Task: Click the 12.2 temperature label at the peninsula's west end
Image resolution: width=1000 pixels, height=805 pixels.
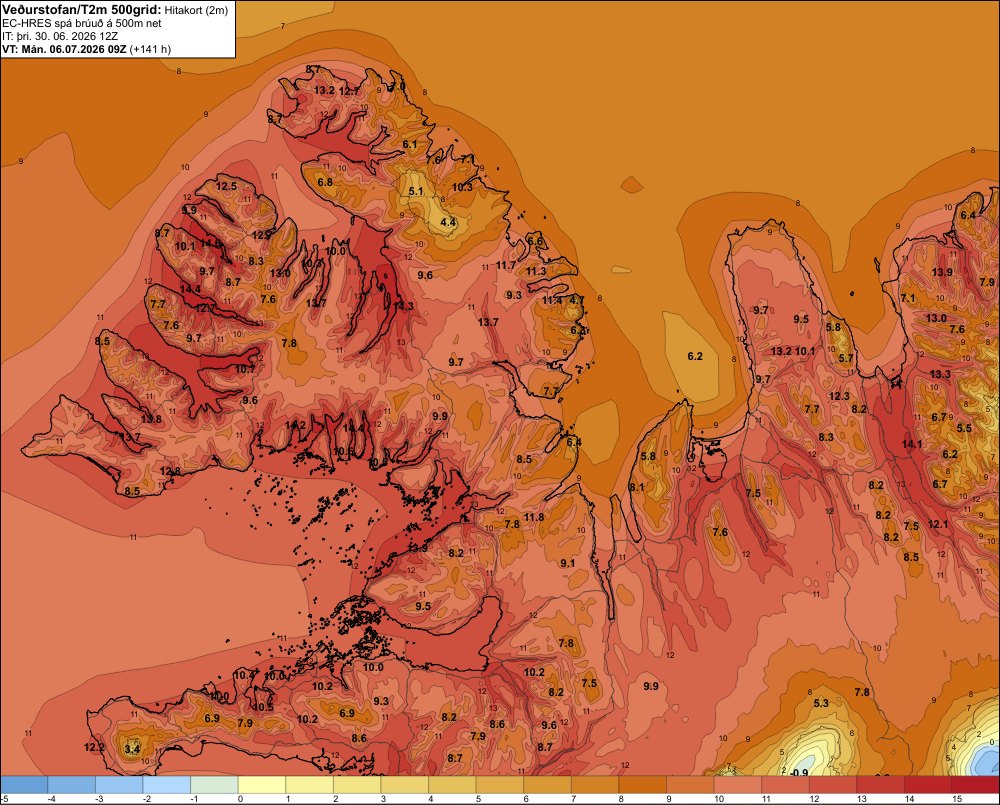Action: [x=94, y=747]
